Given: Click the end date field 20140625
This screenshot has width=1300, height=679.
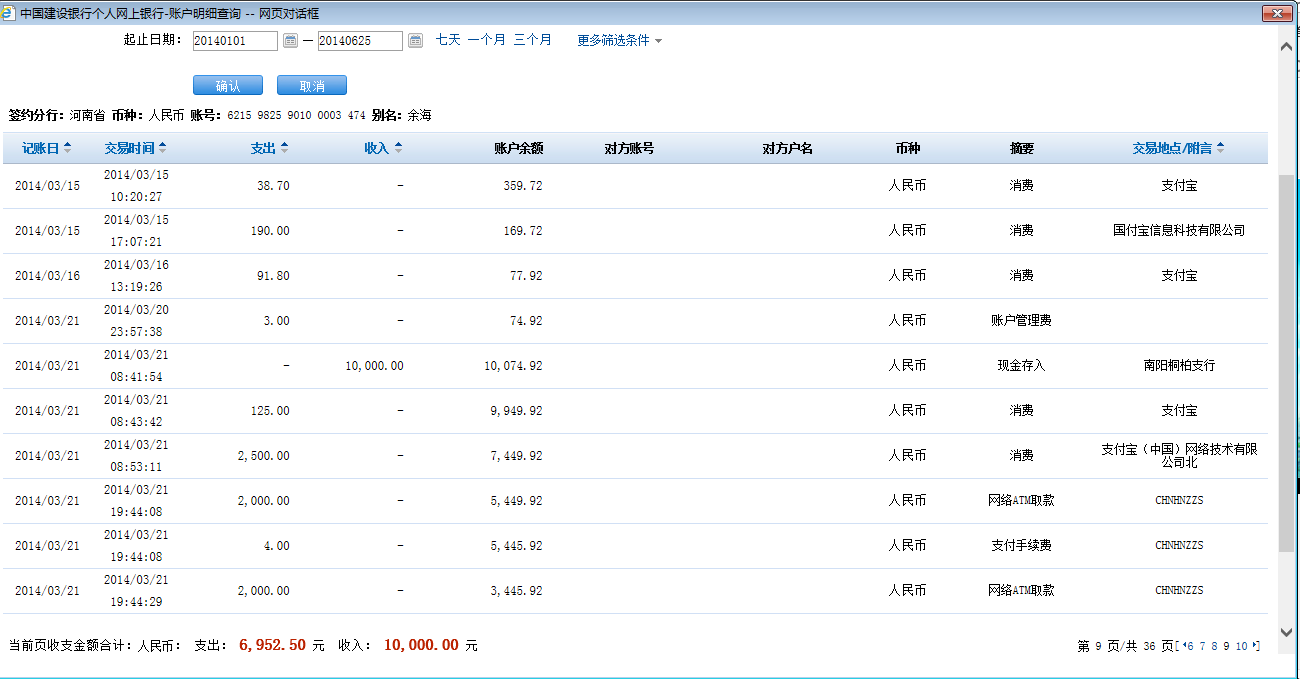Looking at the screenshot, I should [x=360, y=41].
